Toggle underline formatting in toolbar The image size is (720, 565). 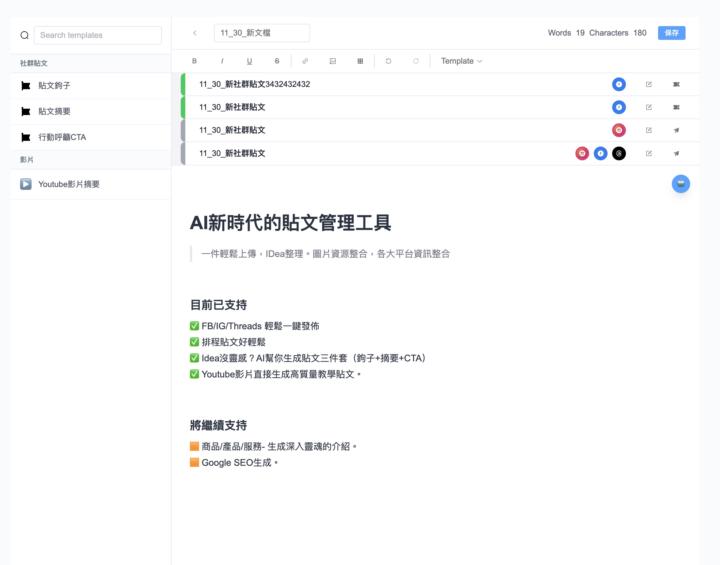(249, 61)
